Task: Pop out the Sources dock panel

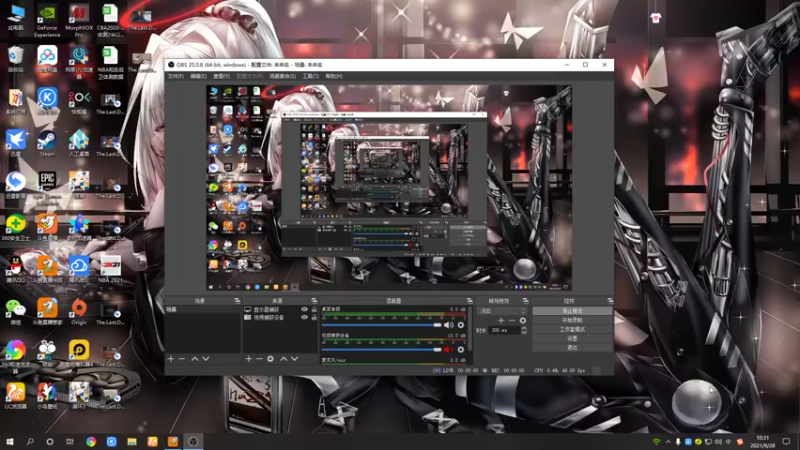Action: click(314, 301)
